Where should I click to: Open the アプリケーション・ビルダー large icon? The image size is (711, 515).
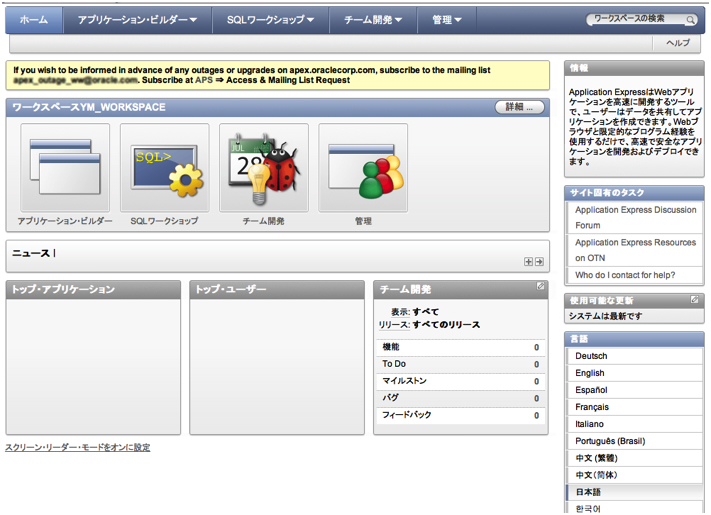65,167
